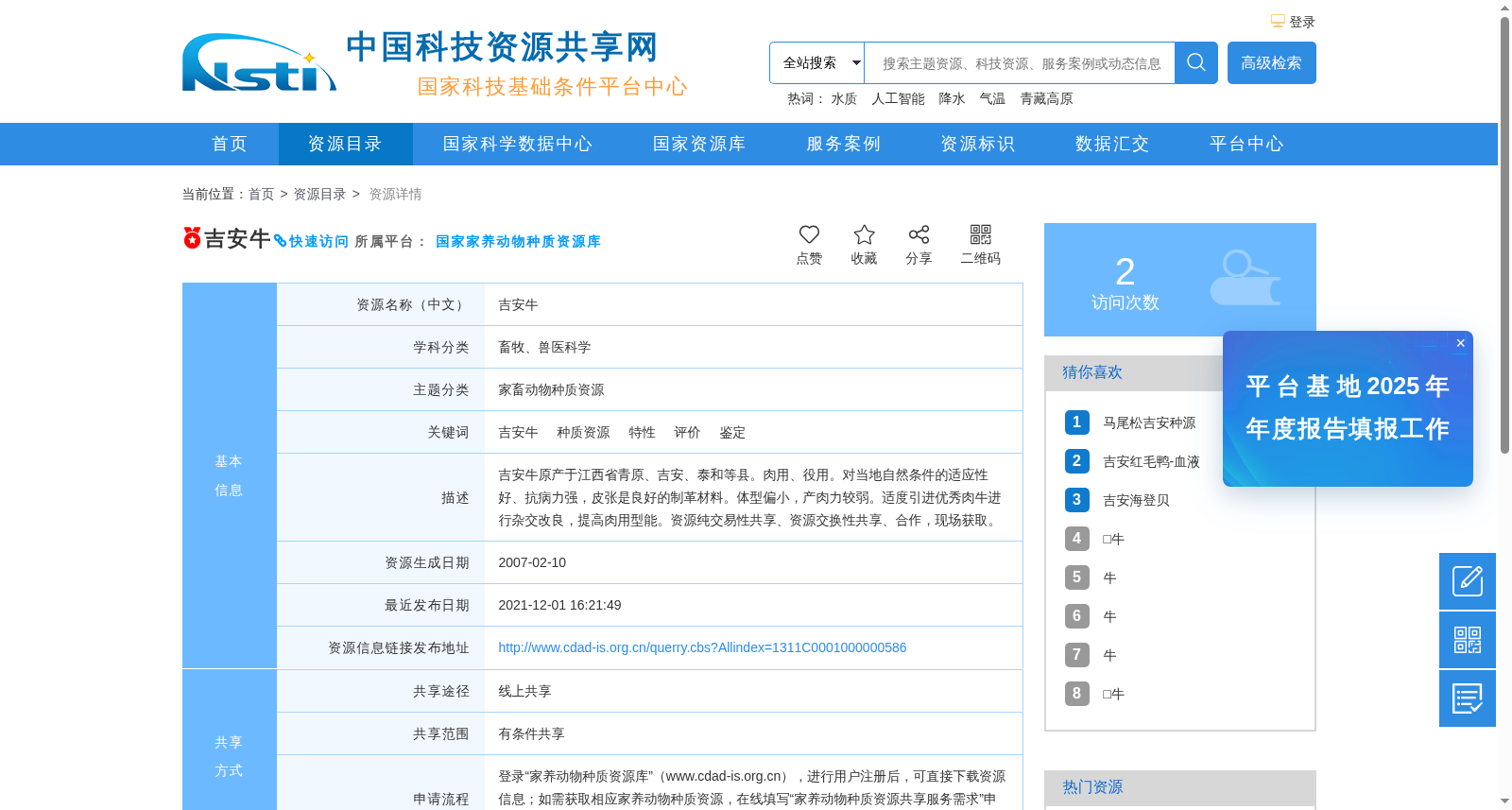Open 国家家养动物种质资源库 platform link
The image size is (1512, 810).
click(x=518, y=241)
